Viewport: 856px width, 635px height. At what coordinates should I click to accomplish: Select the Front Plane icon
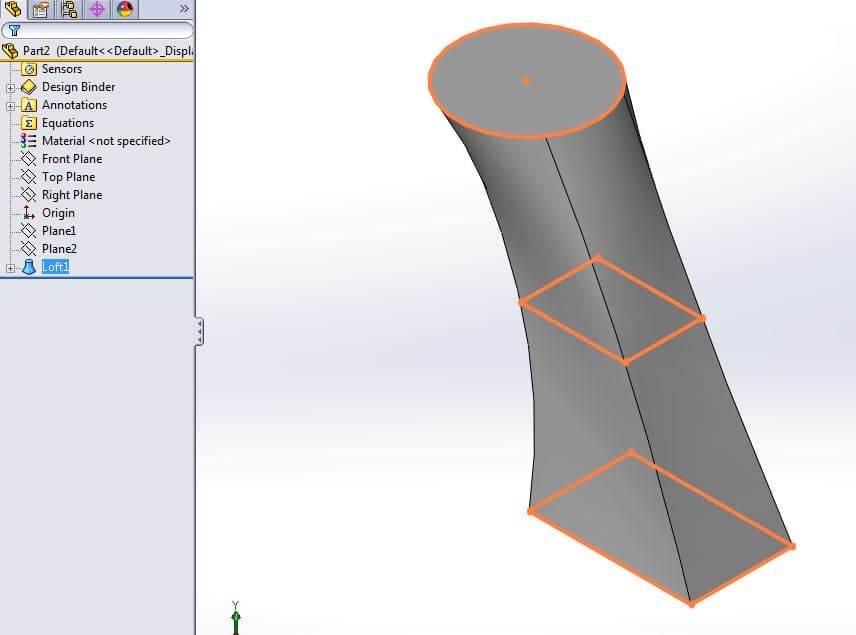coord(28,159)
